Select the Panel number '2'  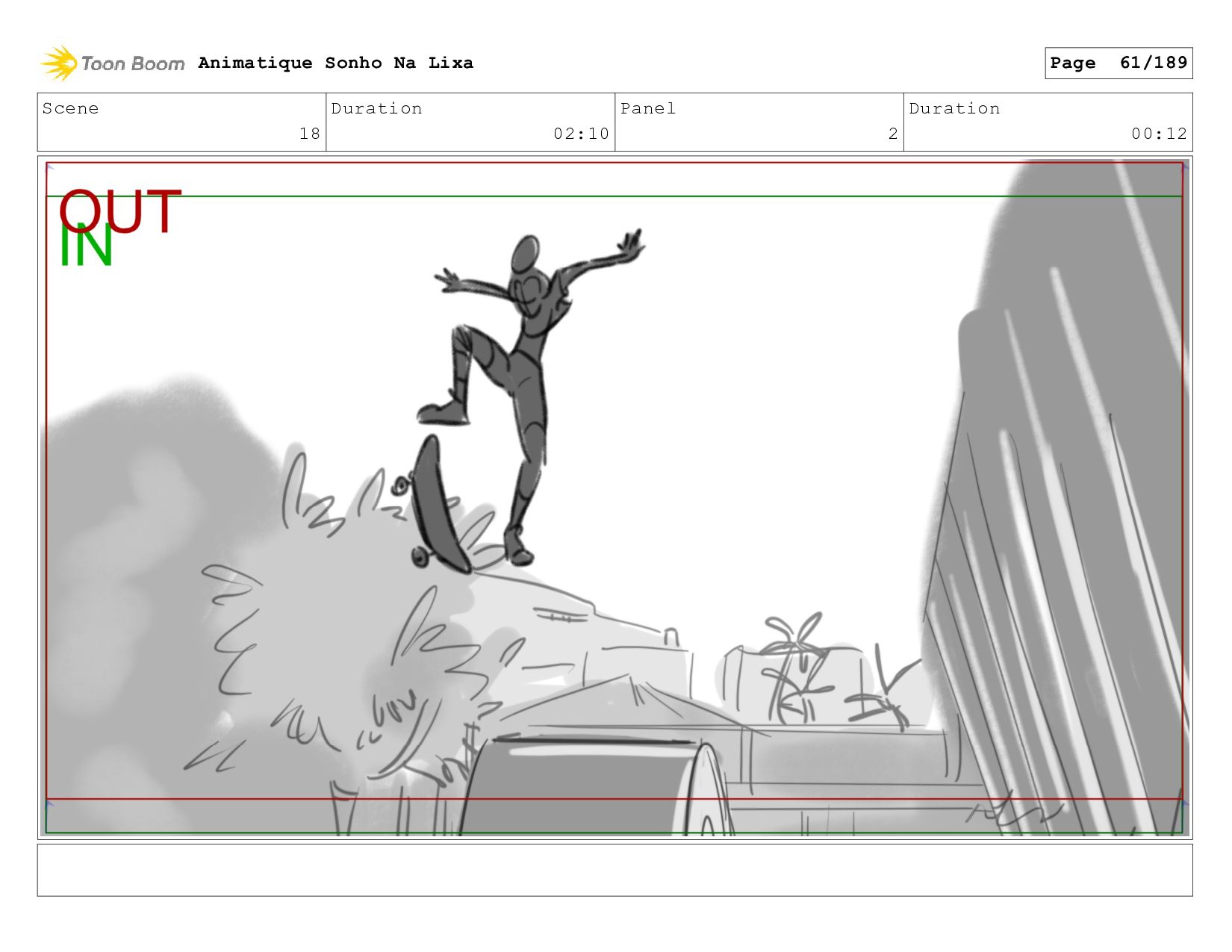point(893,134)
